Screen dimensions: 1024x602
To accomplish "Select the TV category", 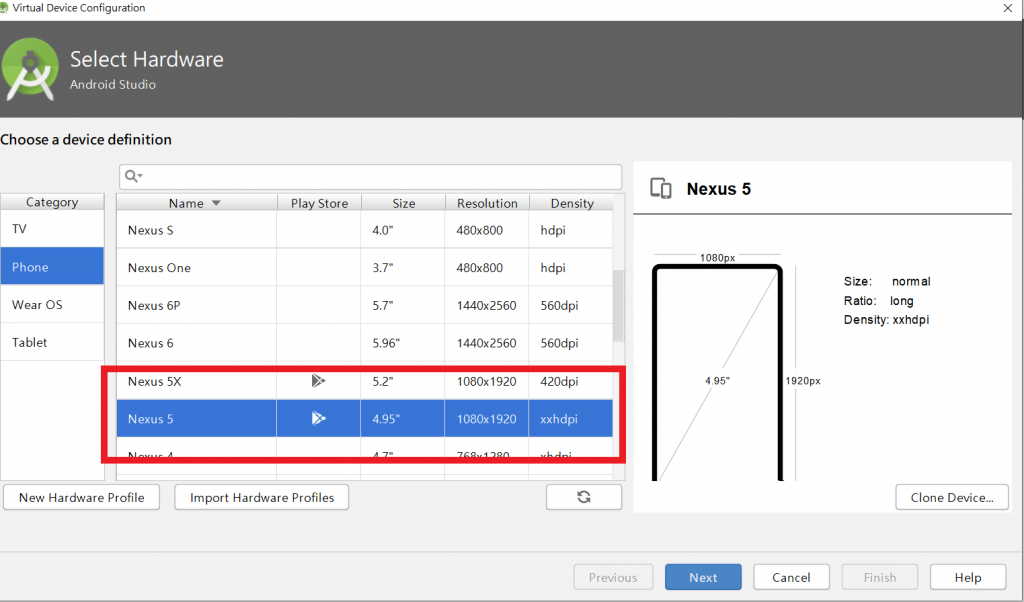I will point(52,229).
